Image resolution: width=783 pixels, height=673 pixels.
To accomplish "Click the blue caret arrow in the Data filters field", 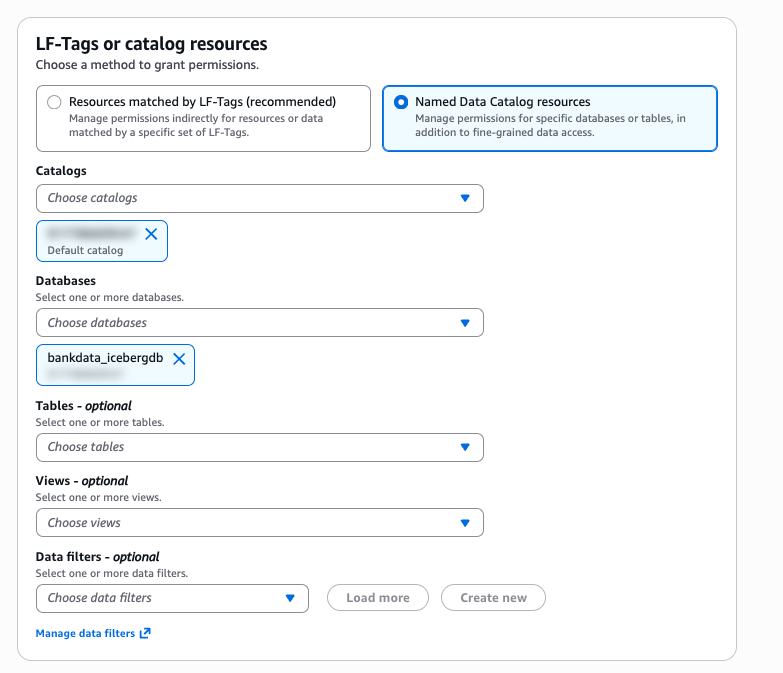I will click(x=290, y=598).
